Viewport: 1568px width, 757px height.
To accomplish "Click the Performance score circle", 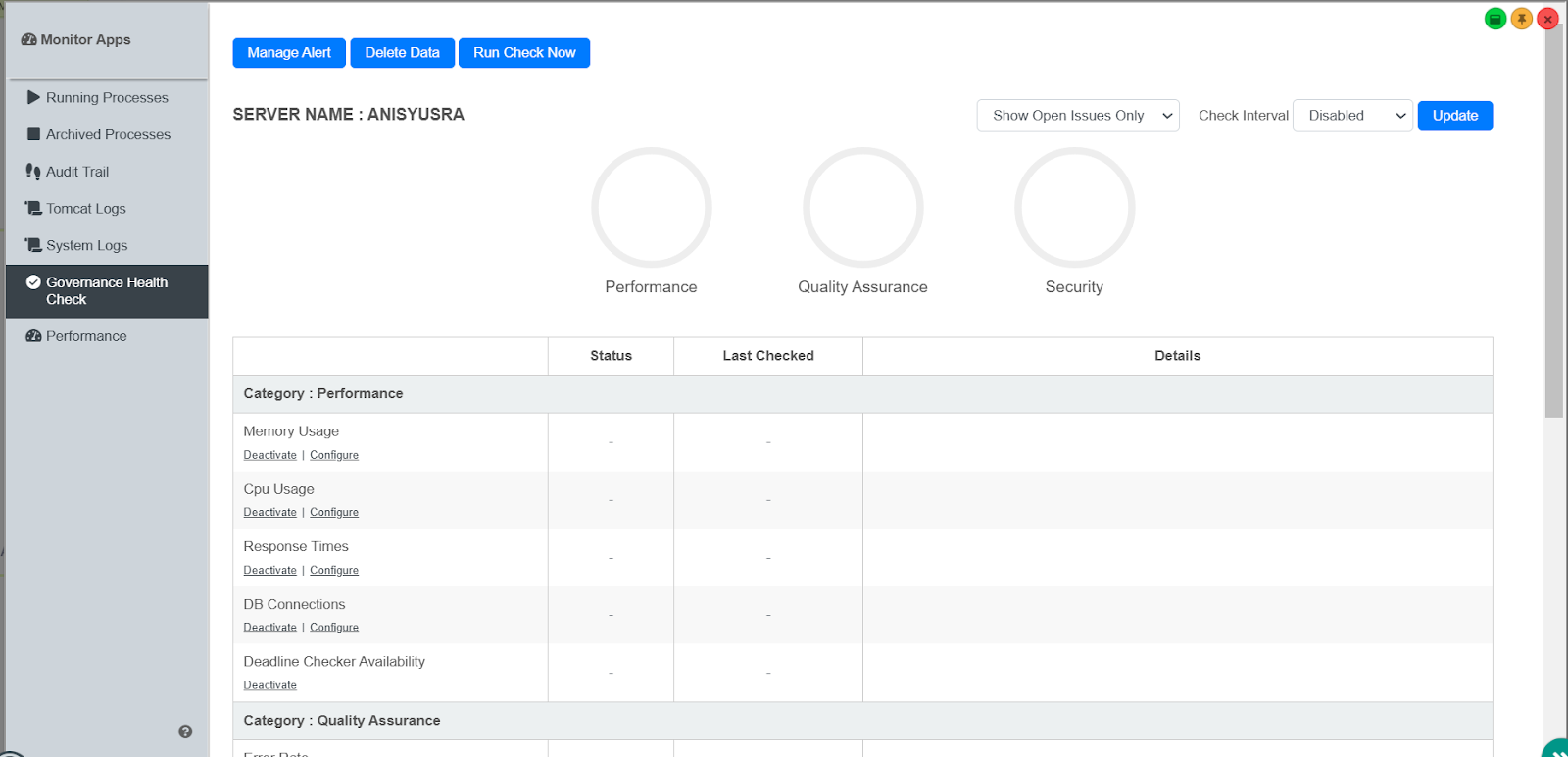I will (652, 208).
